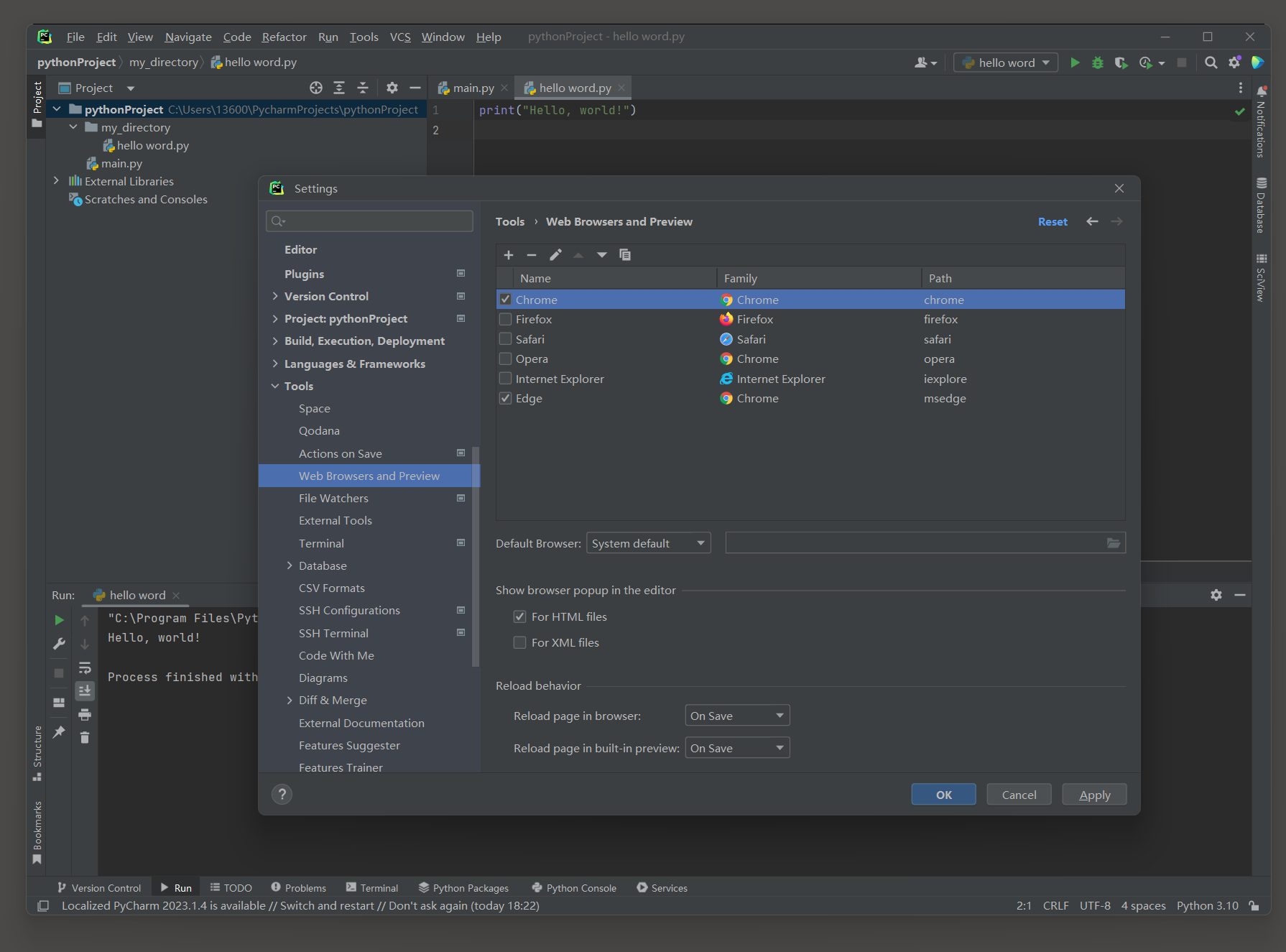
Task: Click the CRLF line separator in the status bar
Action: pos(1055,906)
